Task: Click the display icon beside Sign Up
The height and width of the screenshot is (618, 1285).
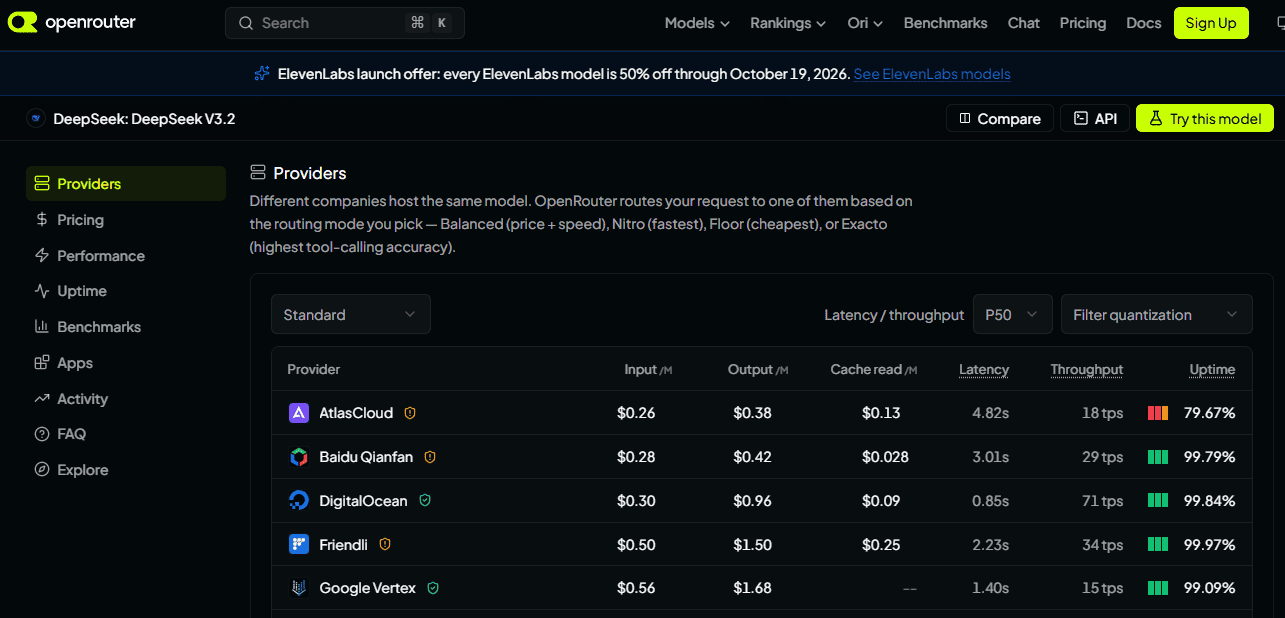Action: 1279,23
